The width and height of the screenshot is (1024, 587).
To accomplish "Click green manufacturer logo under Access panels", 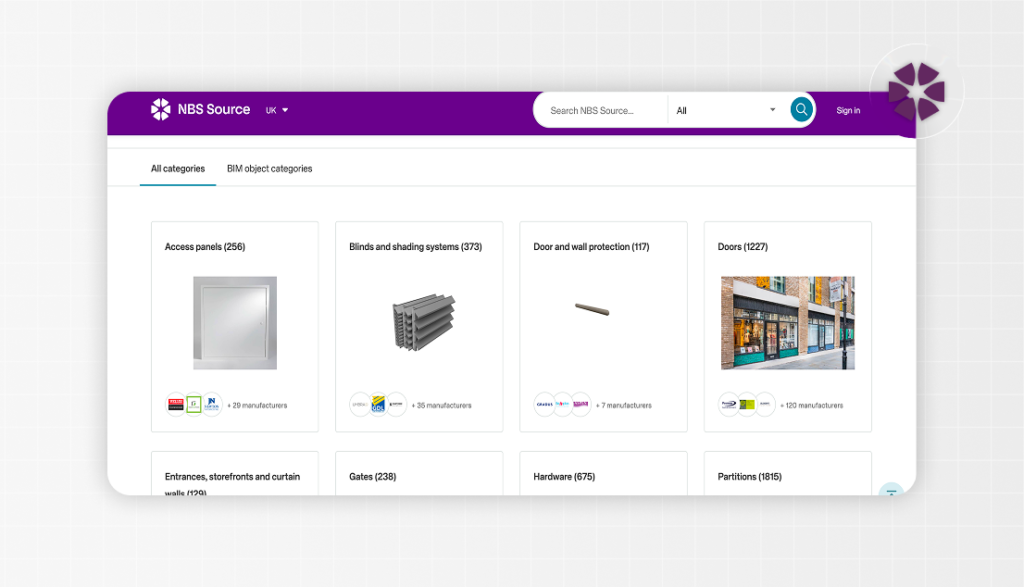I will pos(194,405).
